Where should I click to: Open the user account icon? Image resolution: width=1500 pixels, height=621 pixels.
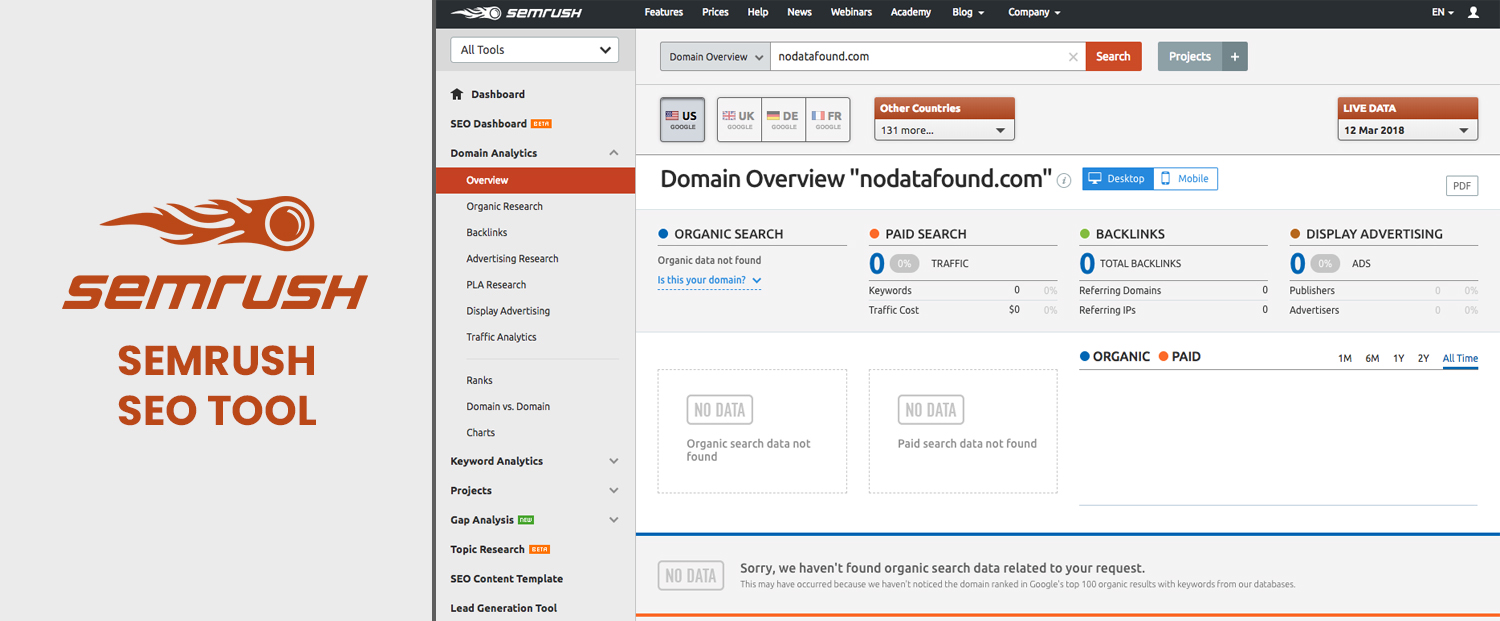click(1473, 13)
